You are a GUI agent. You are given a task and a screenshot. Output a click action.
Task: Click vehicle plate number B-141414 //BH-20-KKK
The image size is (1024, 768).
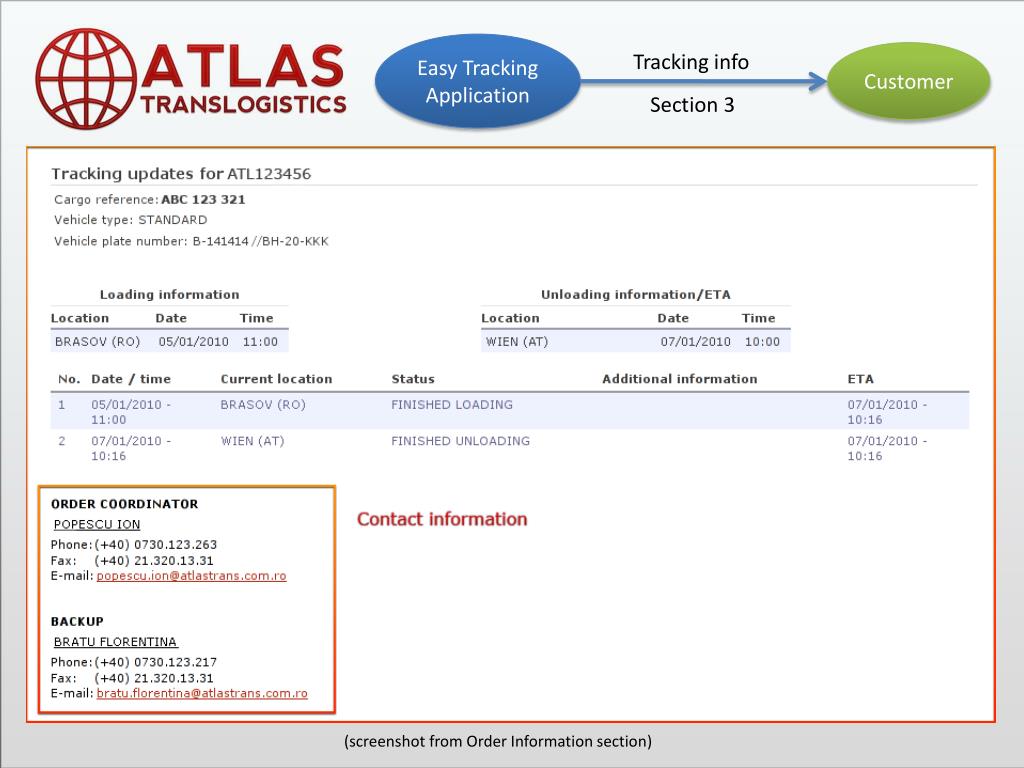coord(261,241)
